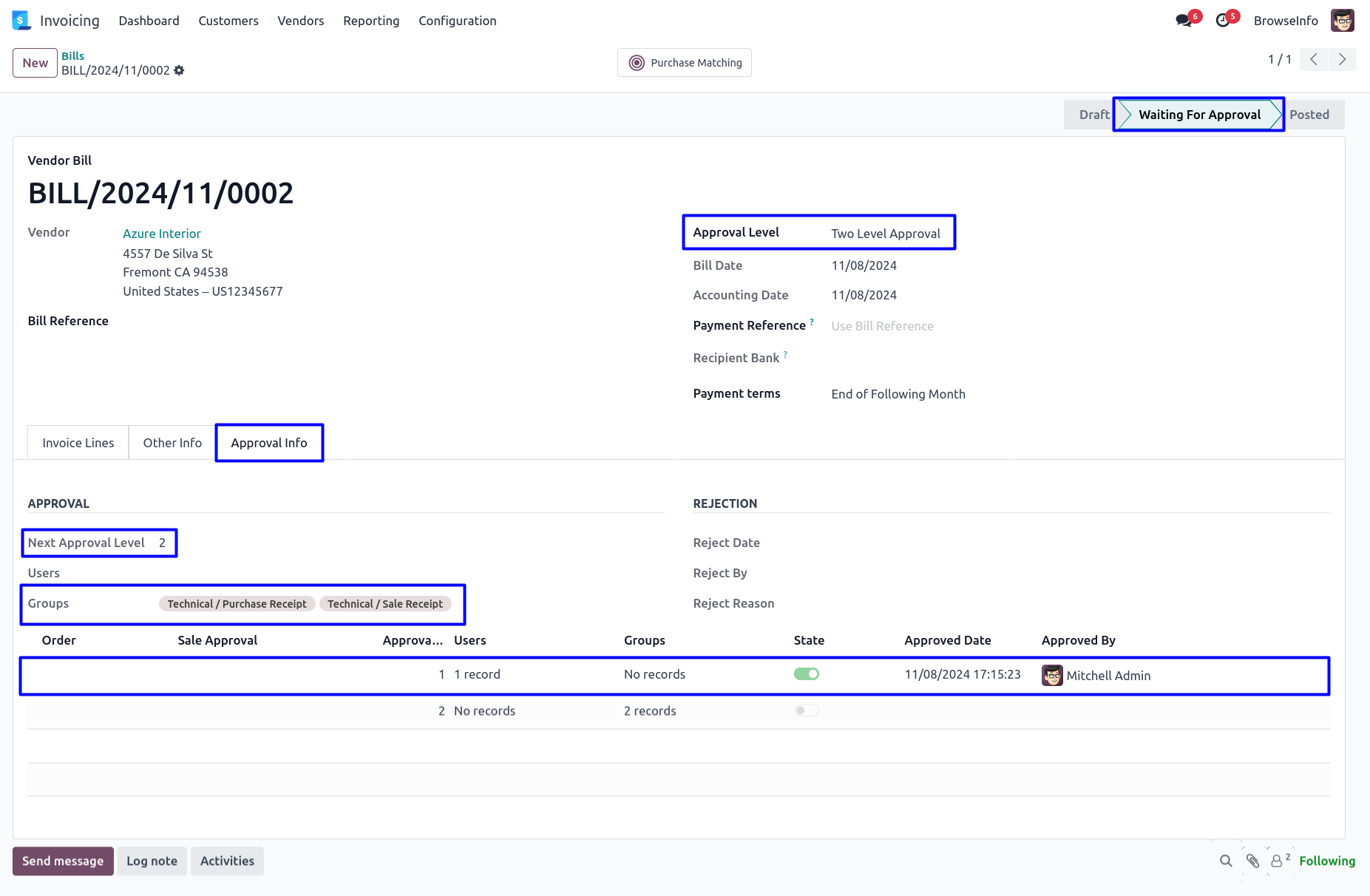Click the chatter search magnifier icon
The height and width of the screenshot is (896, 1370).
tap(1226, 861)
